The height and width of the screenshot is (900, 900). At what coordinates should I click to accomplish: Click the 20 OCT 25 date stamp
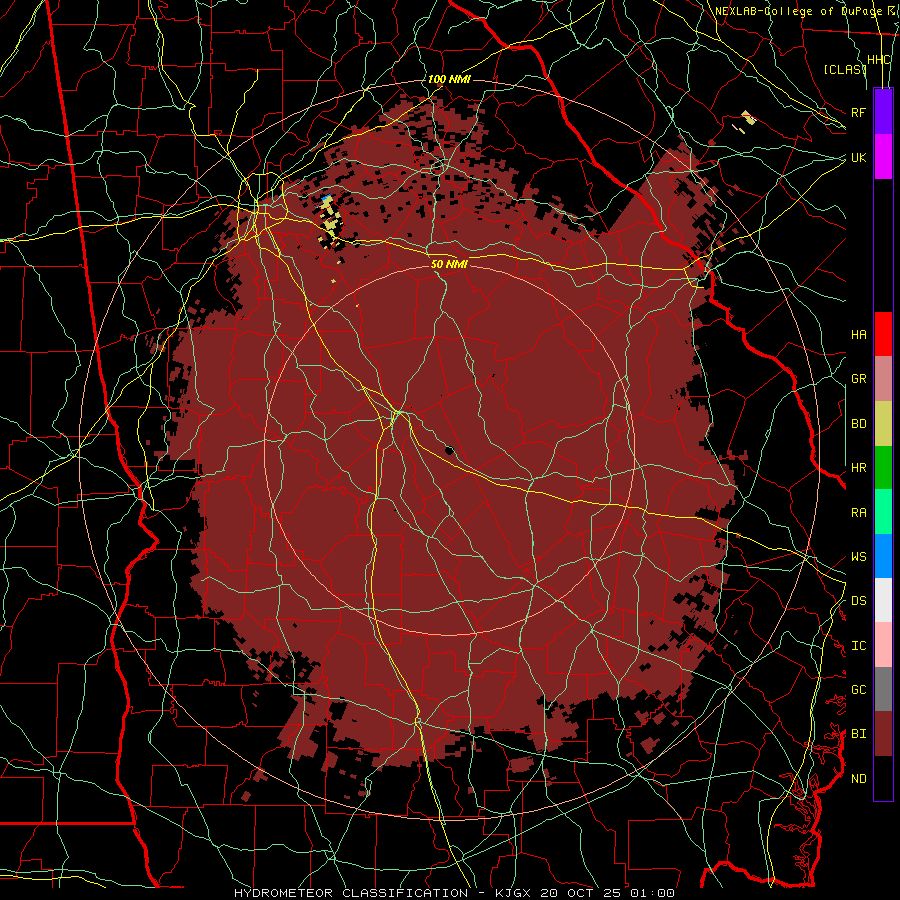tap(581, 893)
